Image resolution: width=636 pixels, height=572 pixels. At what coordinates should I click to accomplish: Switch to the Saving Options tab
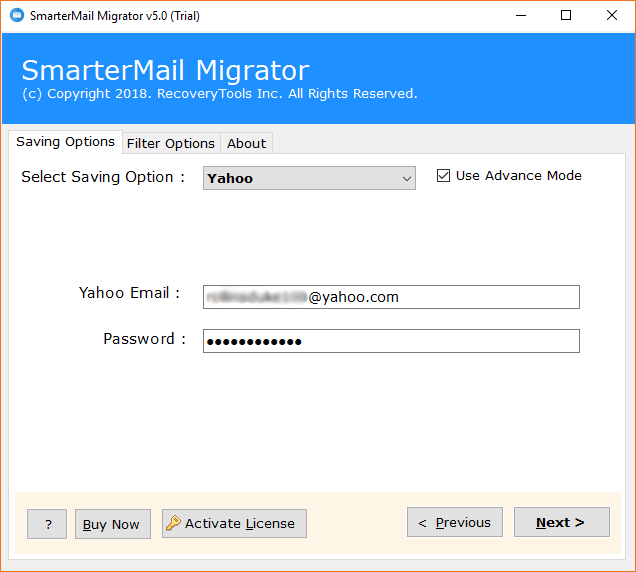(x=65, y=142)
